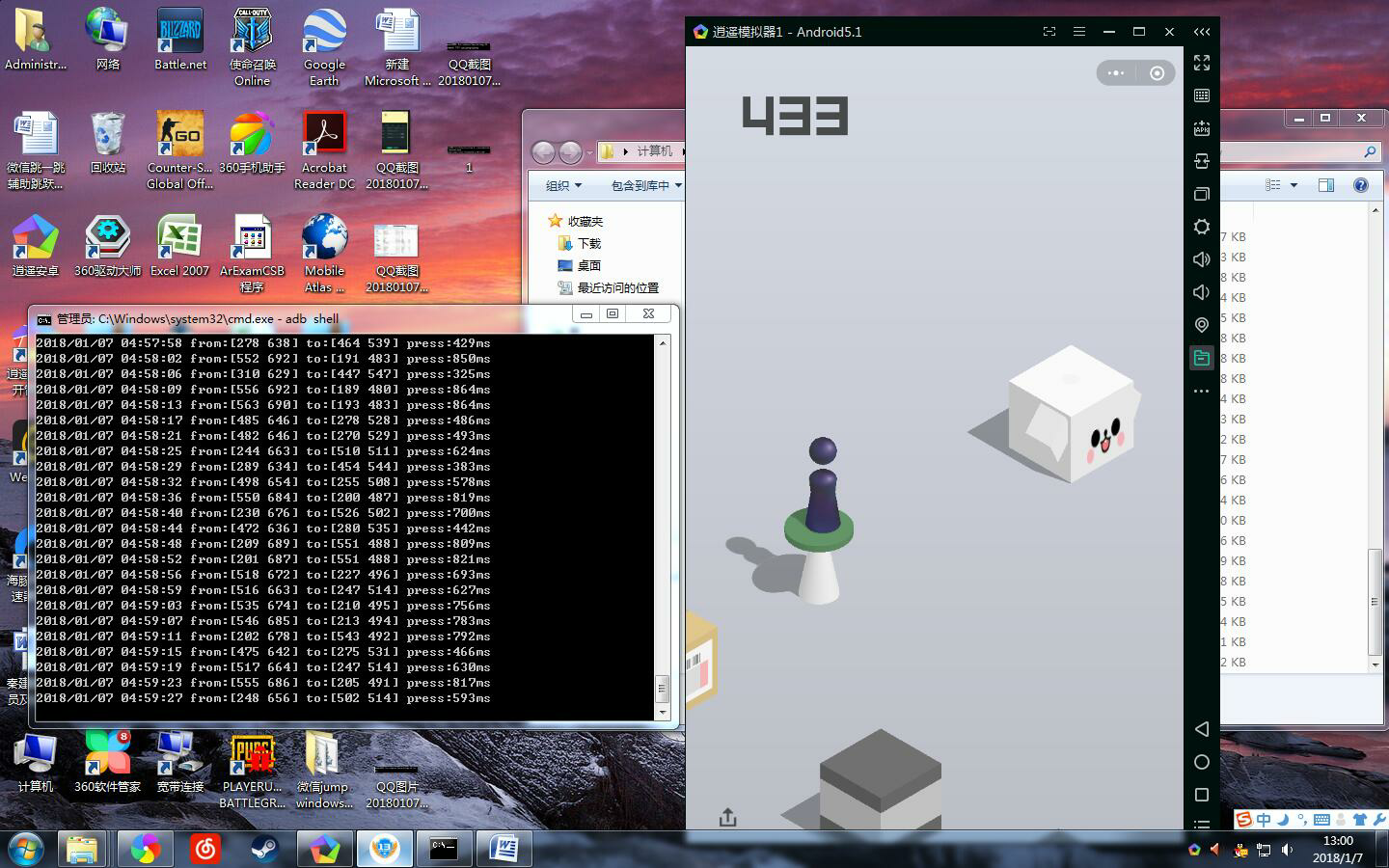
Task: Toggle the Explorer preview pane button
Action: click(x=1326, y=185)
